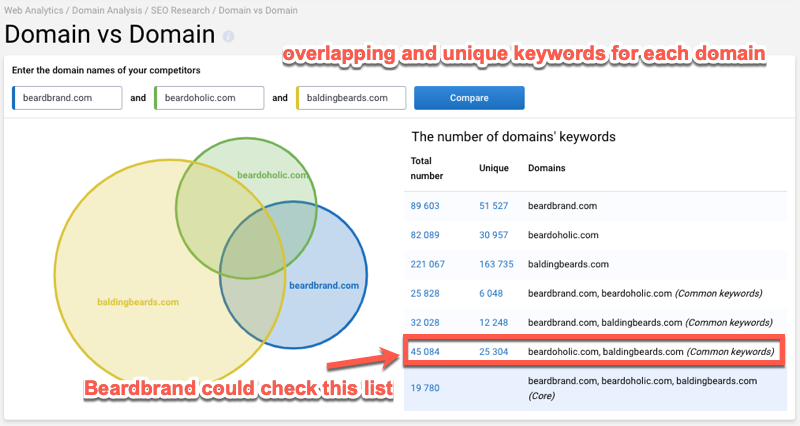This screenshot has height=426, width=800.
Task: Open SEO Research breadcrumb link
Action: [180, 10]
